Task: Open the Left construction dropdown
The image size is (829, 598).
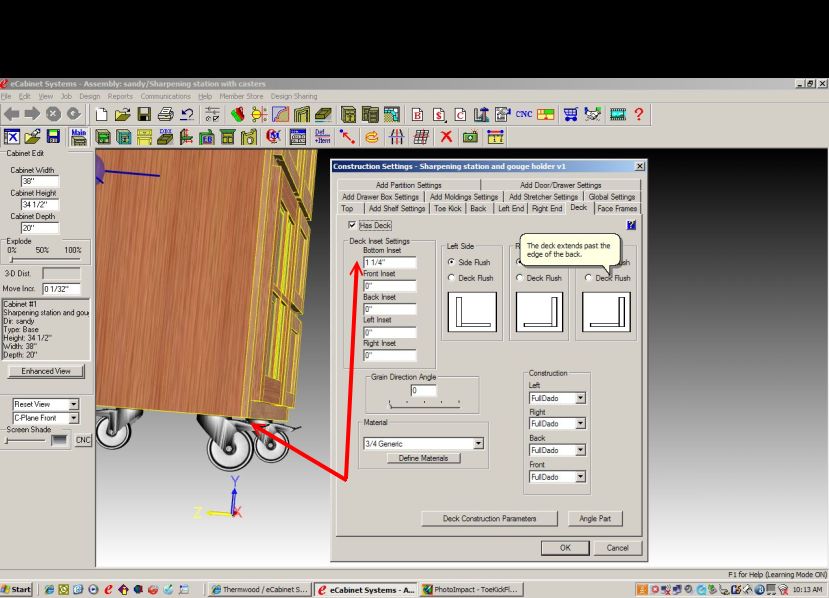Action: coord(581,398)
